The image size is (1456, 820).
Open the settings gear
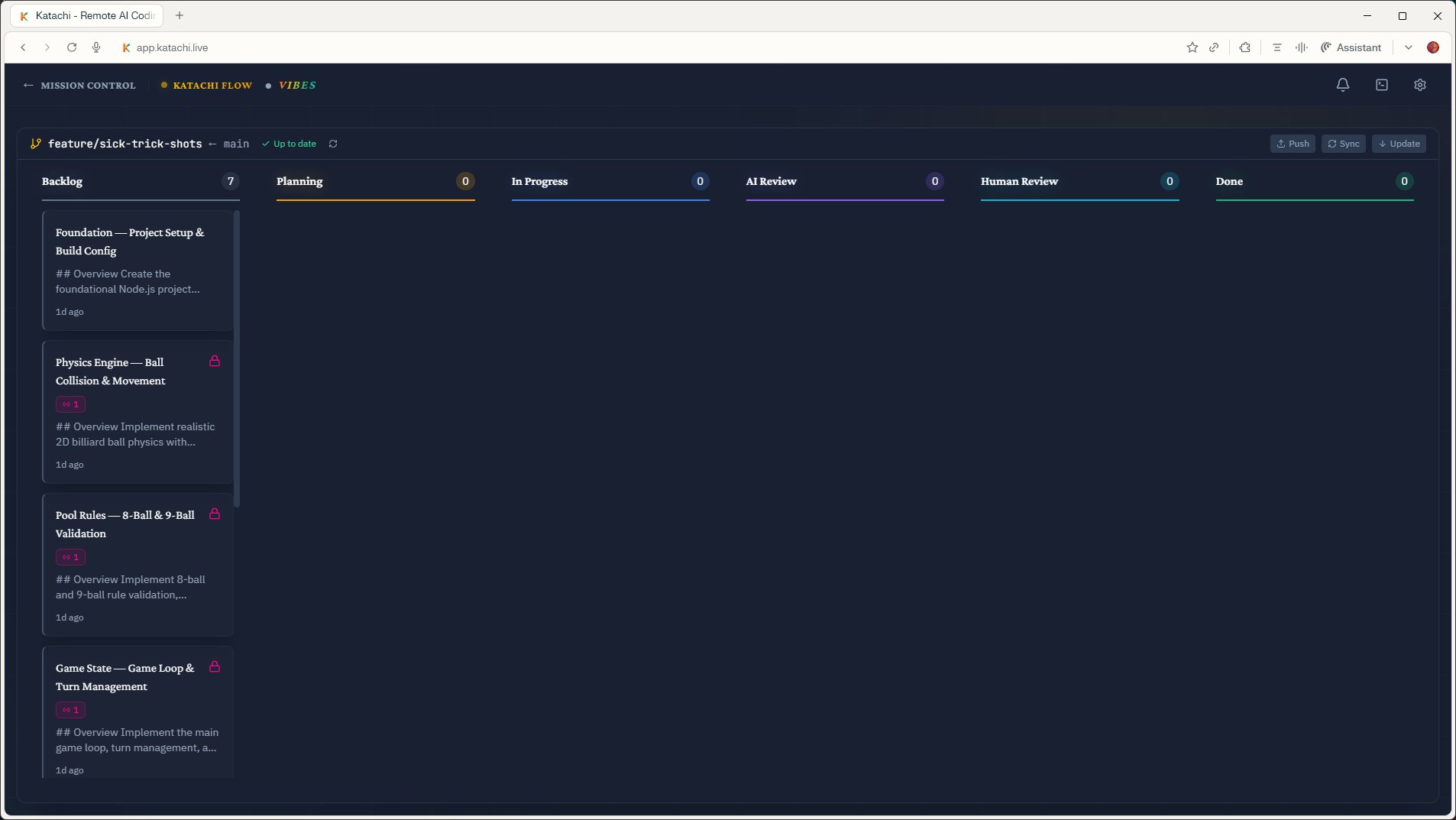[1419, 85]
